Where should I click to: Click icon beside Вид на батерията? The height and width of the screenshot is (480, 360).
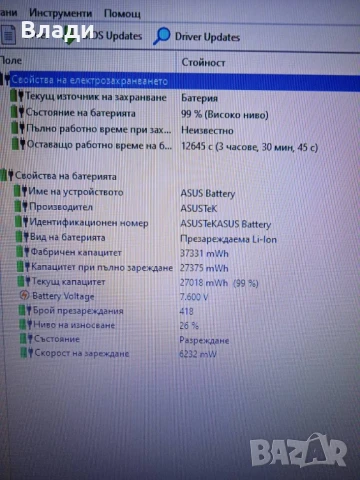tap(23, 237)
